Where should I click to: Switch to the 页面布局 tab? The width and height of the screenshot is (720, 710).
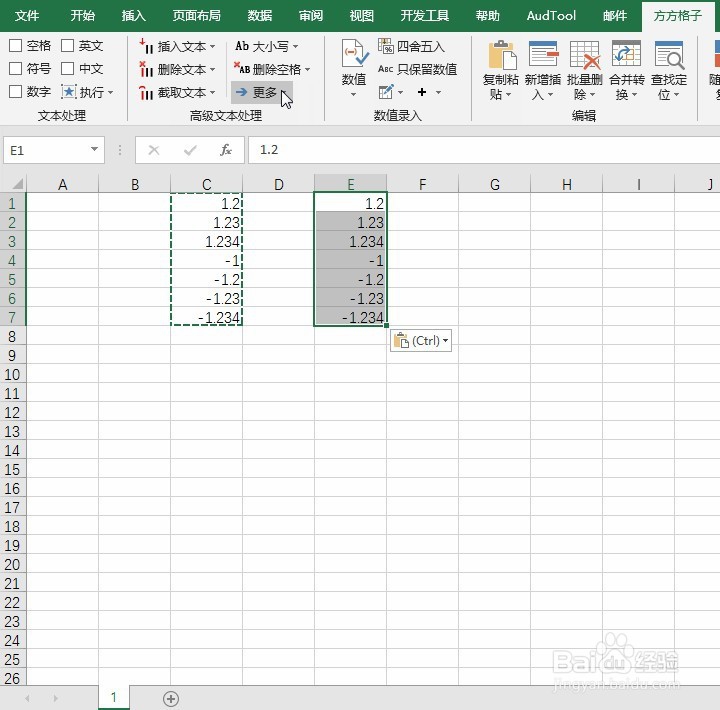point(197,16)
